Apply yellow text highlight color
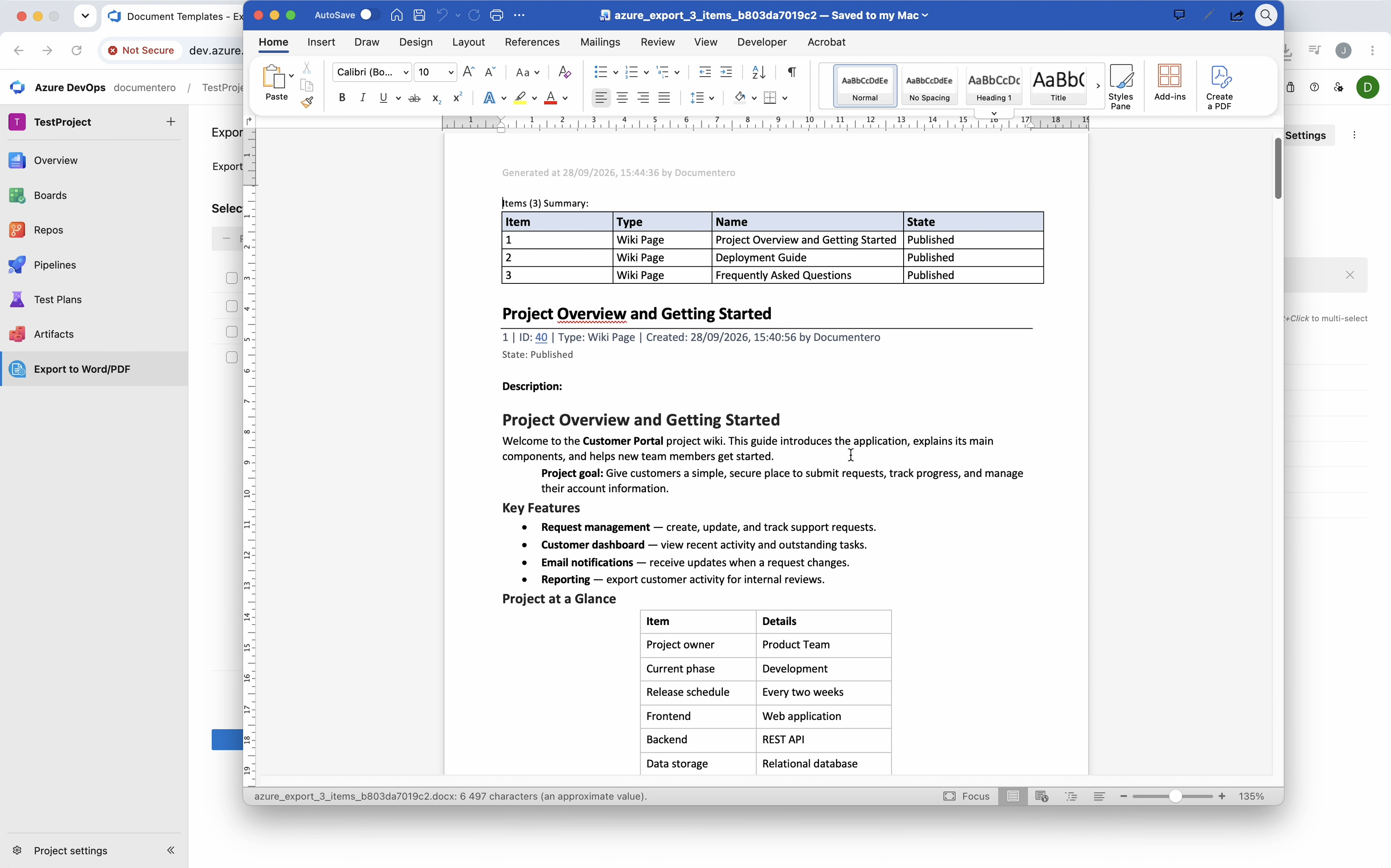The height and width of the screenshot is (868, 1391). 520,98
